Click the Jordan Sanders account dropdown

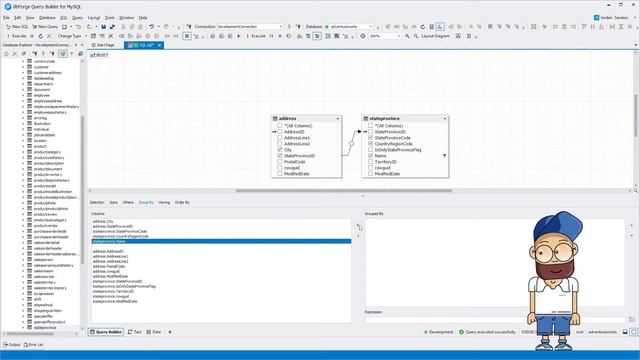(615, 18)
